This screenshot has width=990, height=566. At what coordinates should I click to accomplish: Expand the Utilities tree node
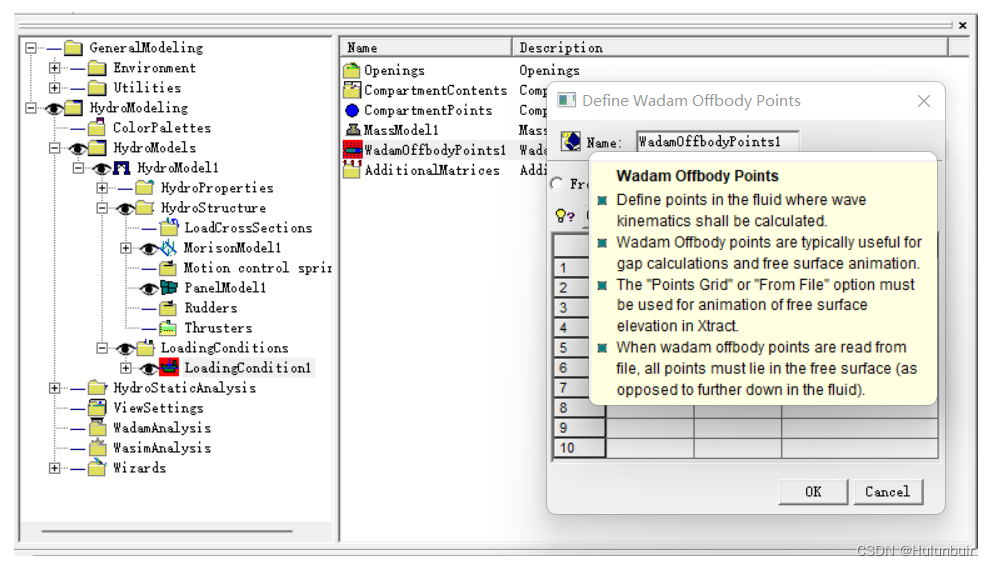pos(54,88)
